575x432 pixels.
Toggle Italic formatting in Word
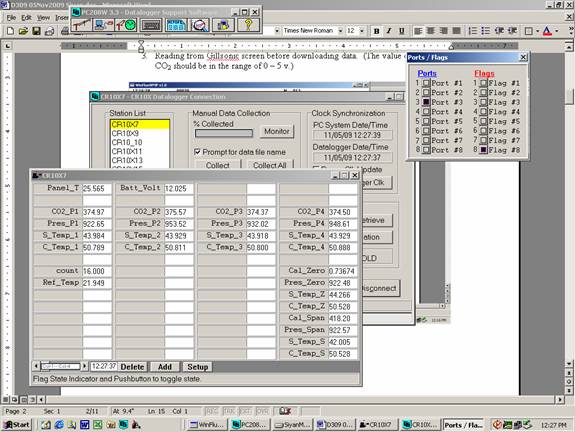click(x=389, y=31)
